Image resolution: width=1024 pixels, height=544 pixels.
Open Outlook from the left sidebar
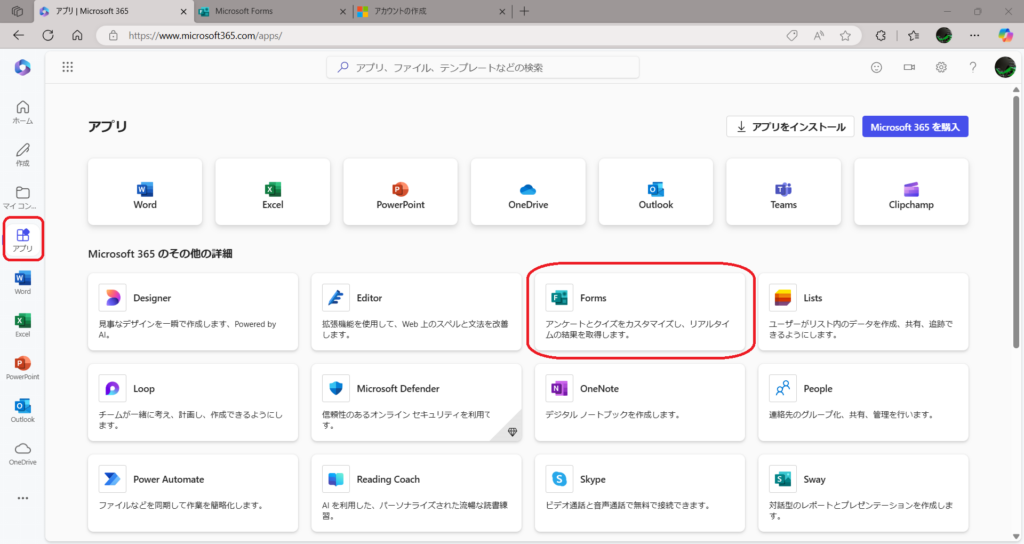point(23,411)
